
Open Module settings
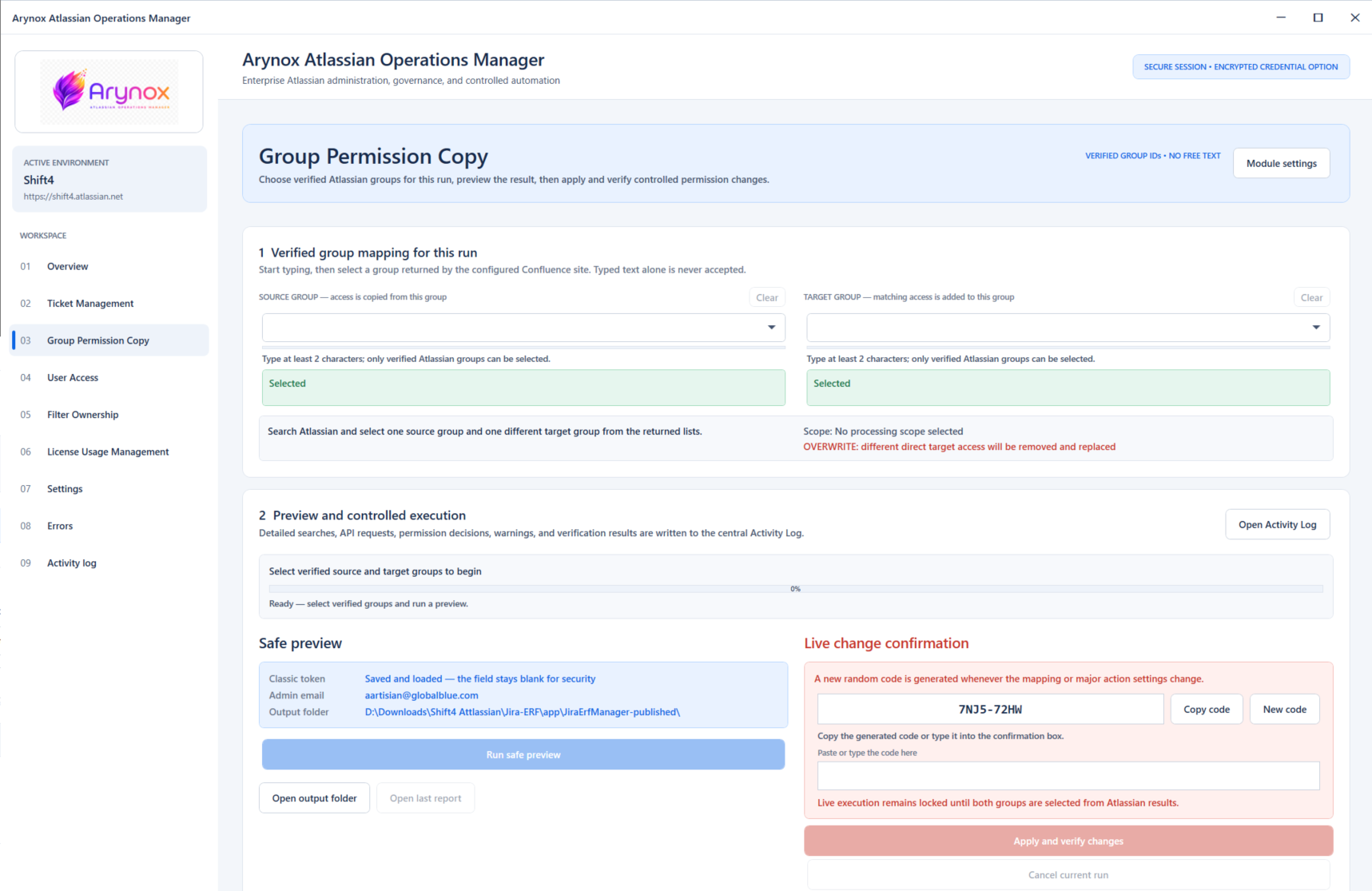(x=1281, y=163)
